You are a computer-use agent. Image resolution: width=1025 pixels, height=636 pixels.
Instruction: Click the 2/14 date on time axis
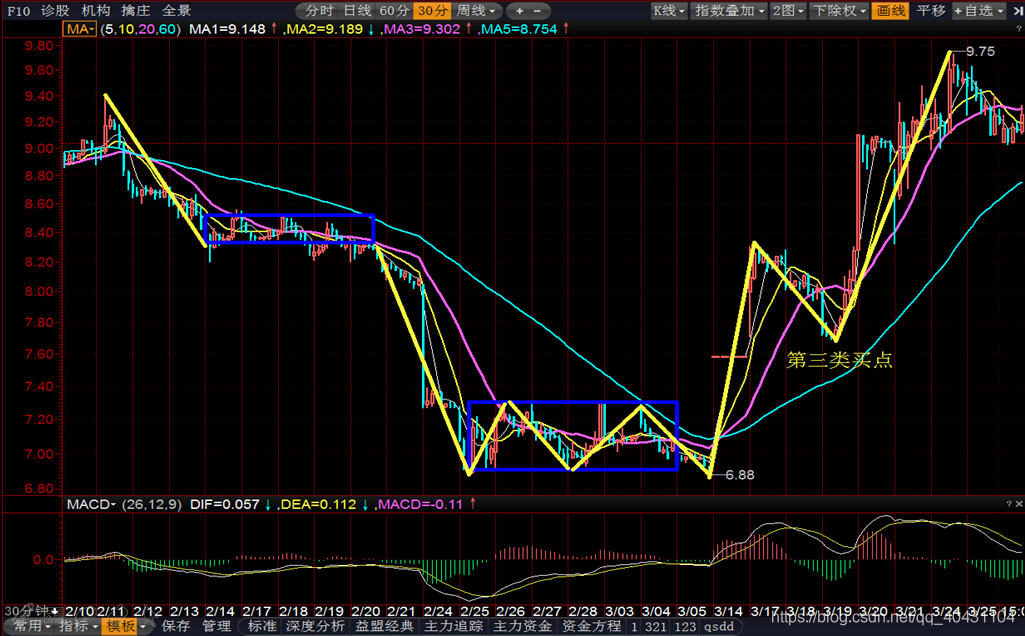pos(220,611)
